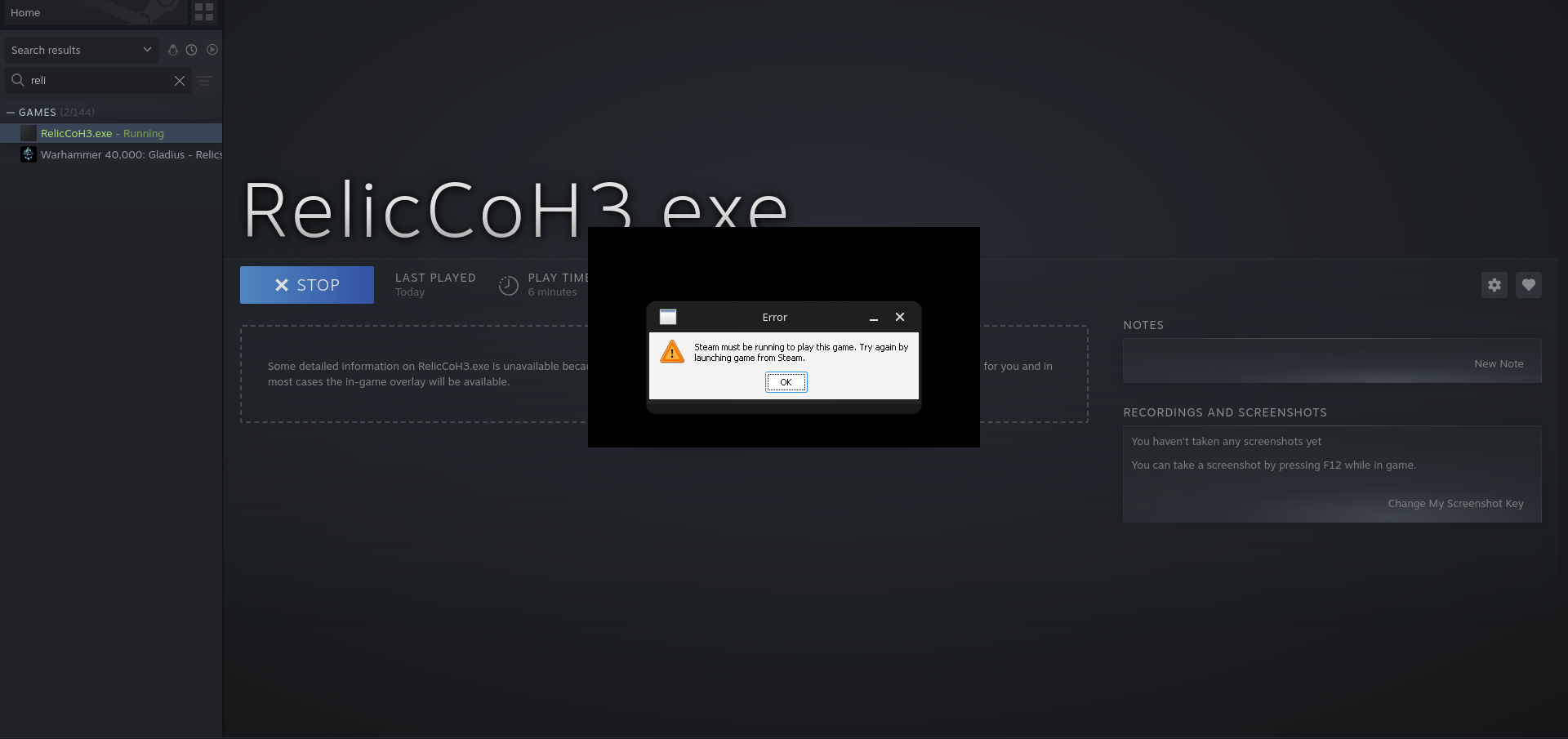Image resolution: width=1568 pixels, height=739 pixels.
Task: Click the flame-shaped filter icon in the sidebar
Action: pos(172,50)
